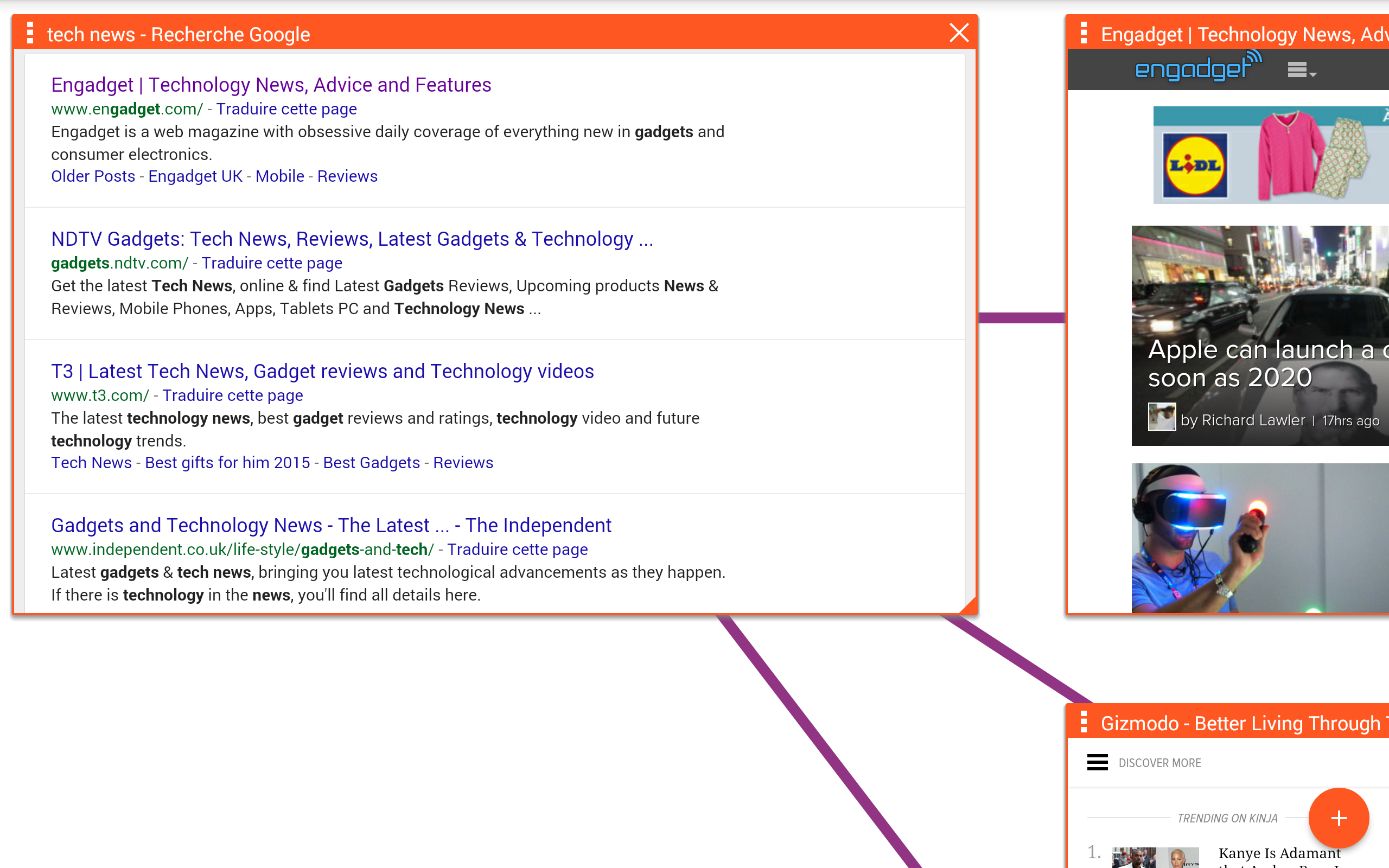
Task: Click the www.engadget.com green URL
Action: tap(127, 109)
